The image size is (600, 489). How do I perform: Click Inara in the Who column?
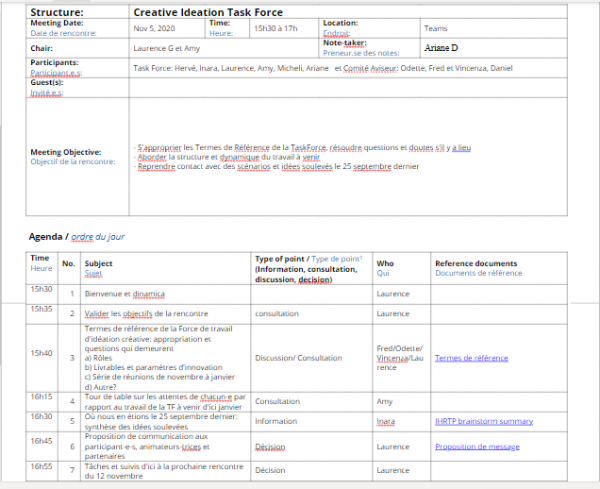coord(385,421)
